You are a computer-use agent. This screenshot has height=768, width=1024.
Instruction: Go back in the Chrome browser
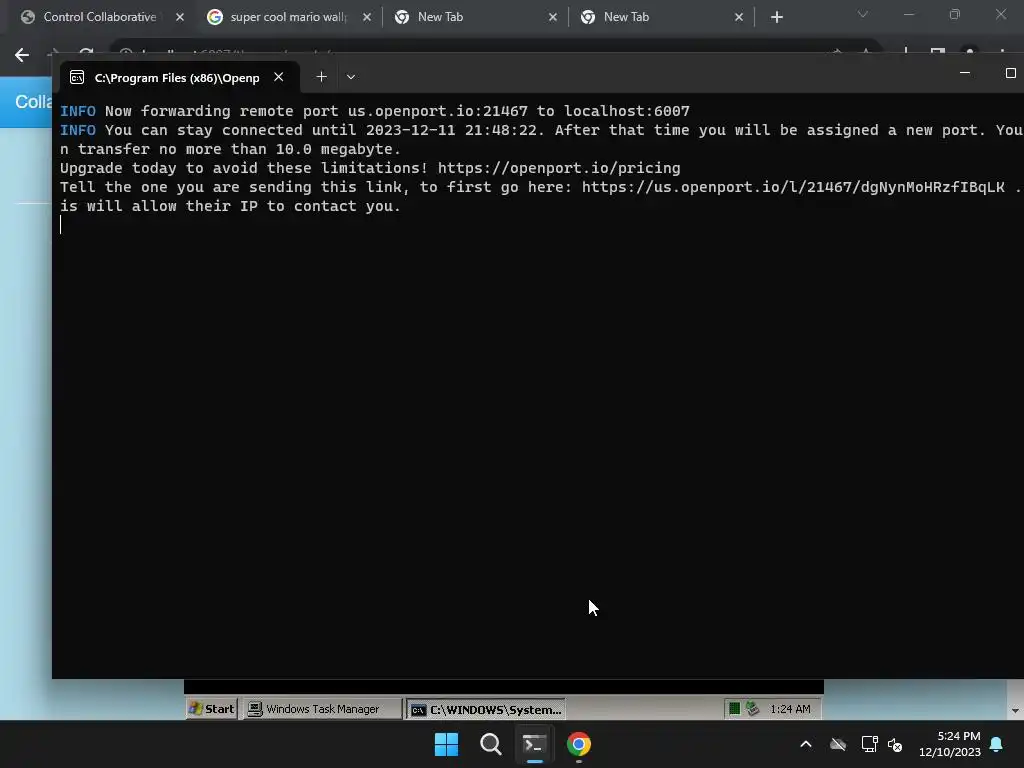click(22, 55)
